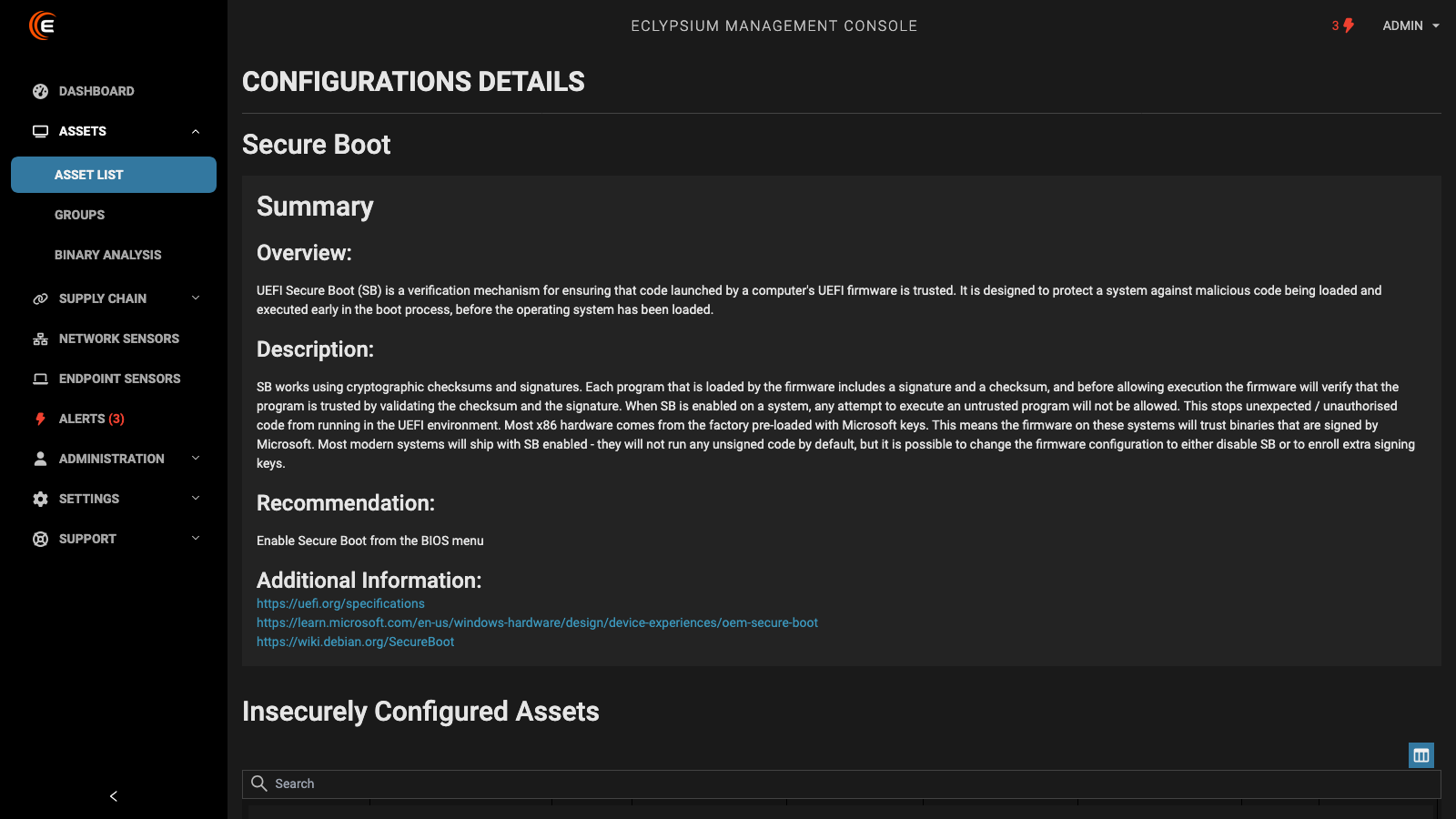The width and height of the screenshot is (1456, 819).
Task: Expand the Administration menu
Action: [196, 459]
